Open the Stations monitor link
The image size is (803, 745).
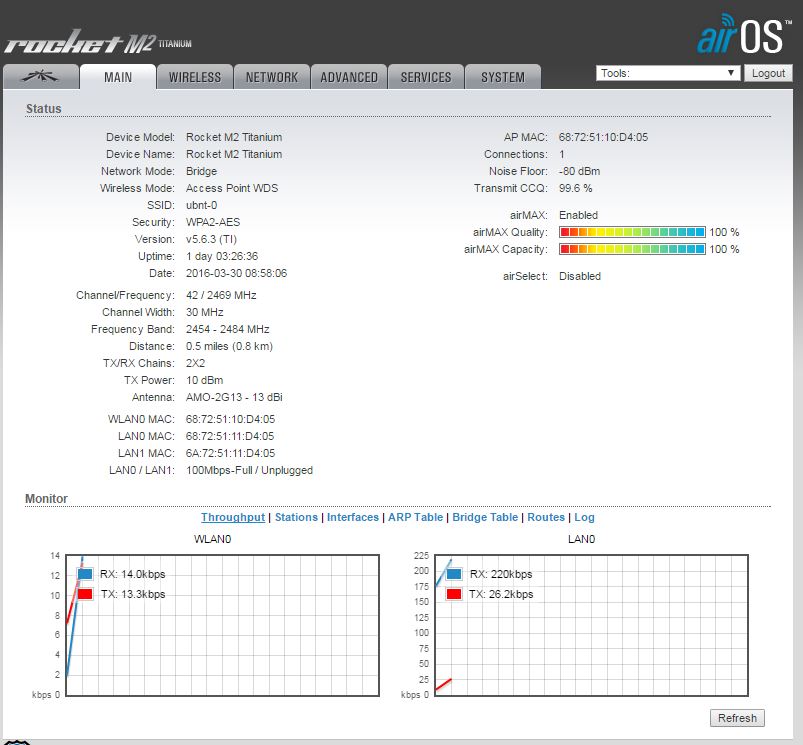pyautogui.click(x=296, y=517)
